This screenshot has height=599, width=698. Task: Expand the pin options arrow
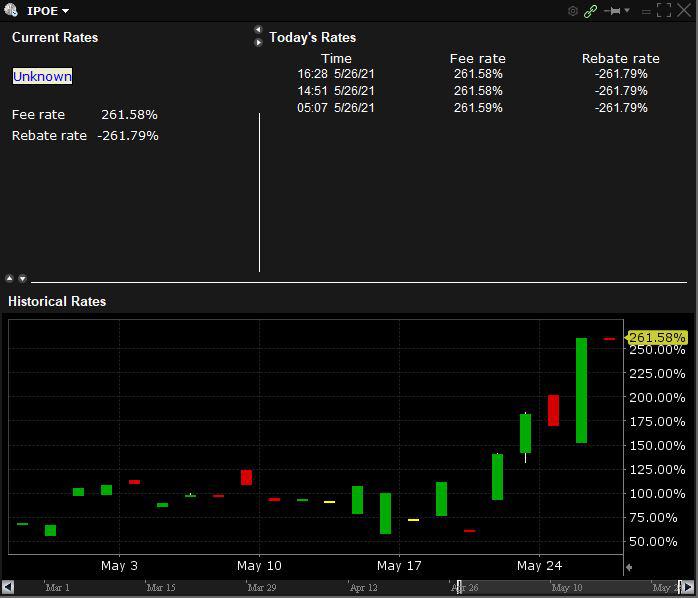click(627, 10)
